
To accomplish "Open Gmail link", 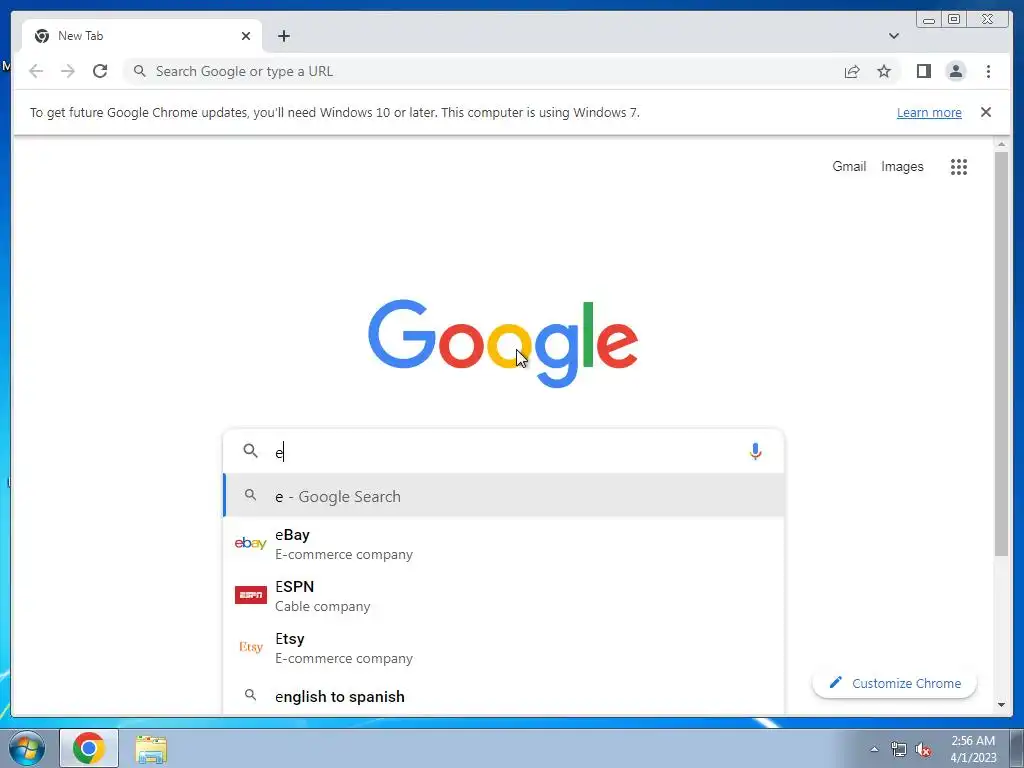I will pyautogui.click(x=848, y=167).
